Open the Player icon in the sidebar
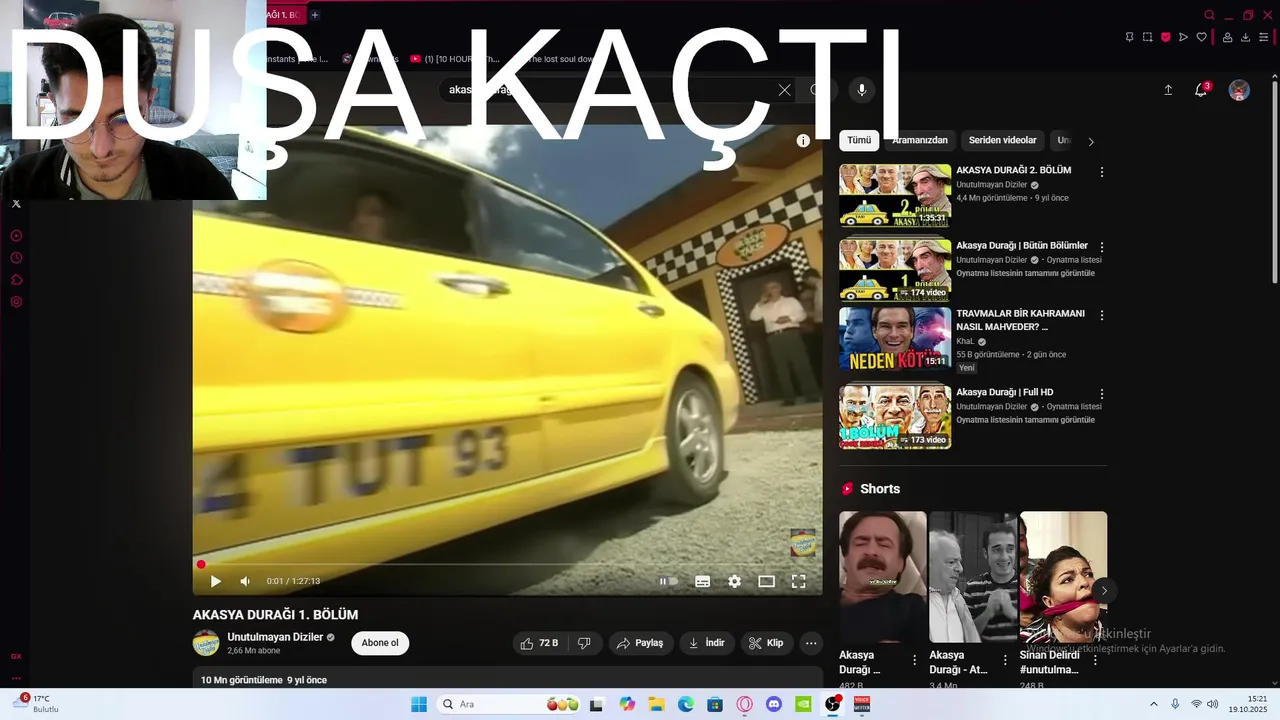 [16, 236]
